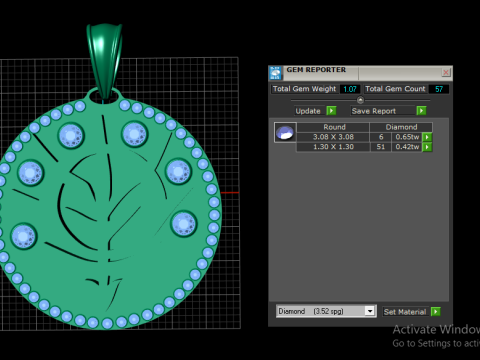
Task: Click the count cell showing 6
Action: [x=381, y=137]
